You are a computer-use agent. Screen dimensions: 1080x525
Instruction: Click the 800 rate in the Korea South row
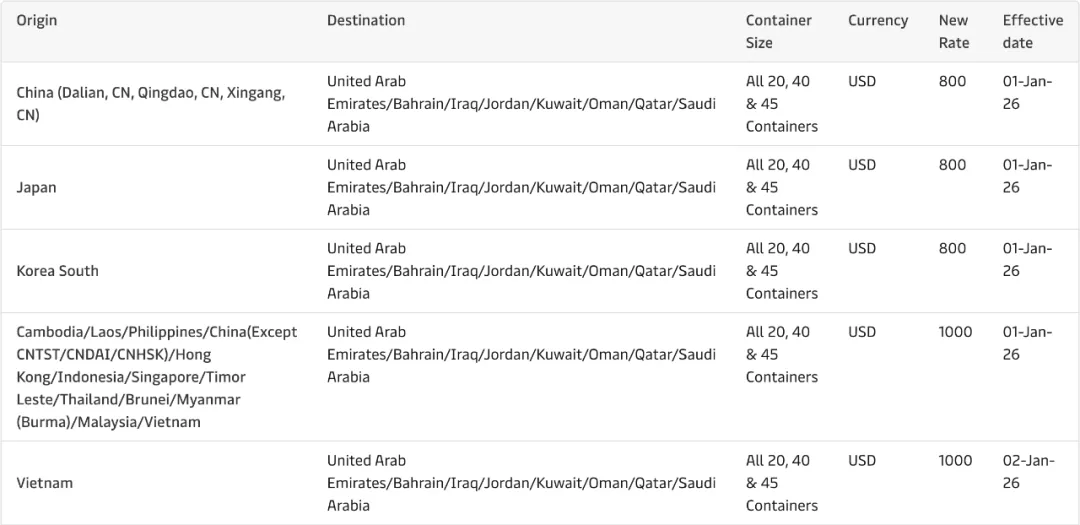952,248
